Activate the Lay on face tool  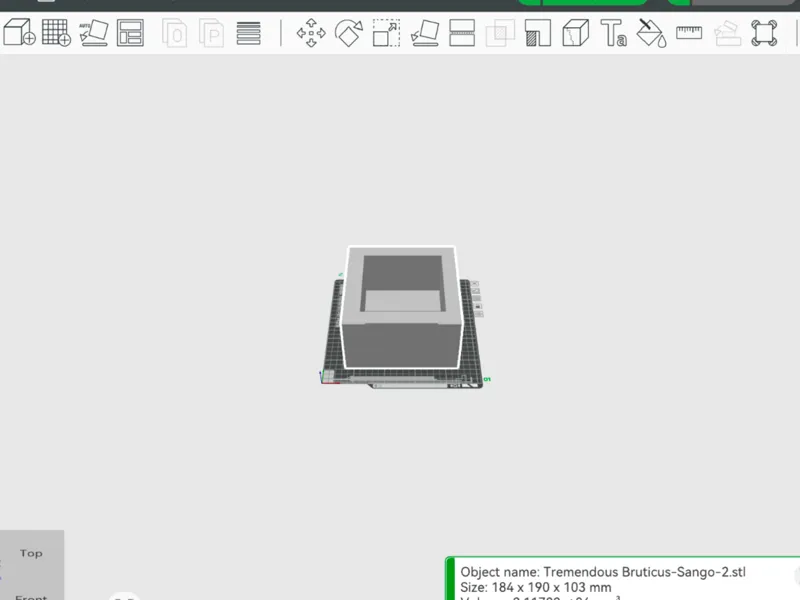pyautogui.click(x=424, y=33)
